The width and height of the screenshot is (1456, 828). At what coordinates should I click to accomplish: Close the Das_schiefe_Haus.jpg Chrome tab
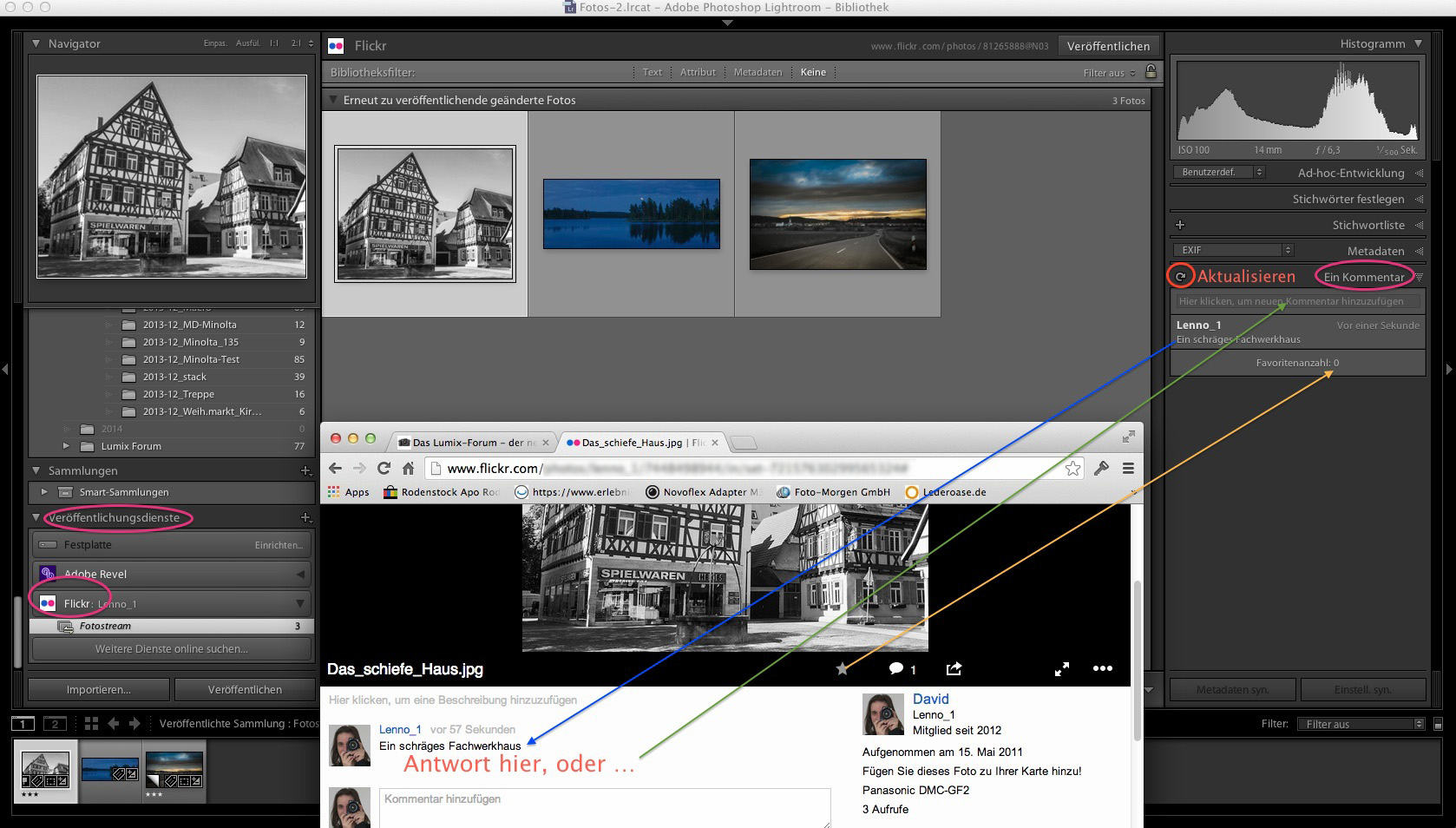click(715, 443)
